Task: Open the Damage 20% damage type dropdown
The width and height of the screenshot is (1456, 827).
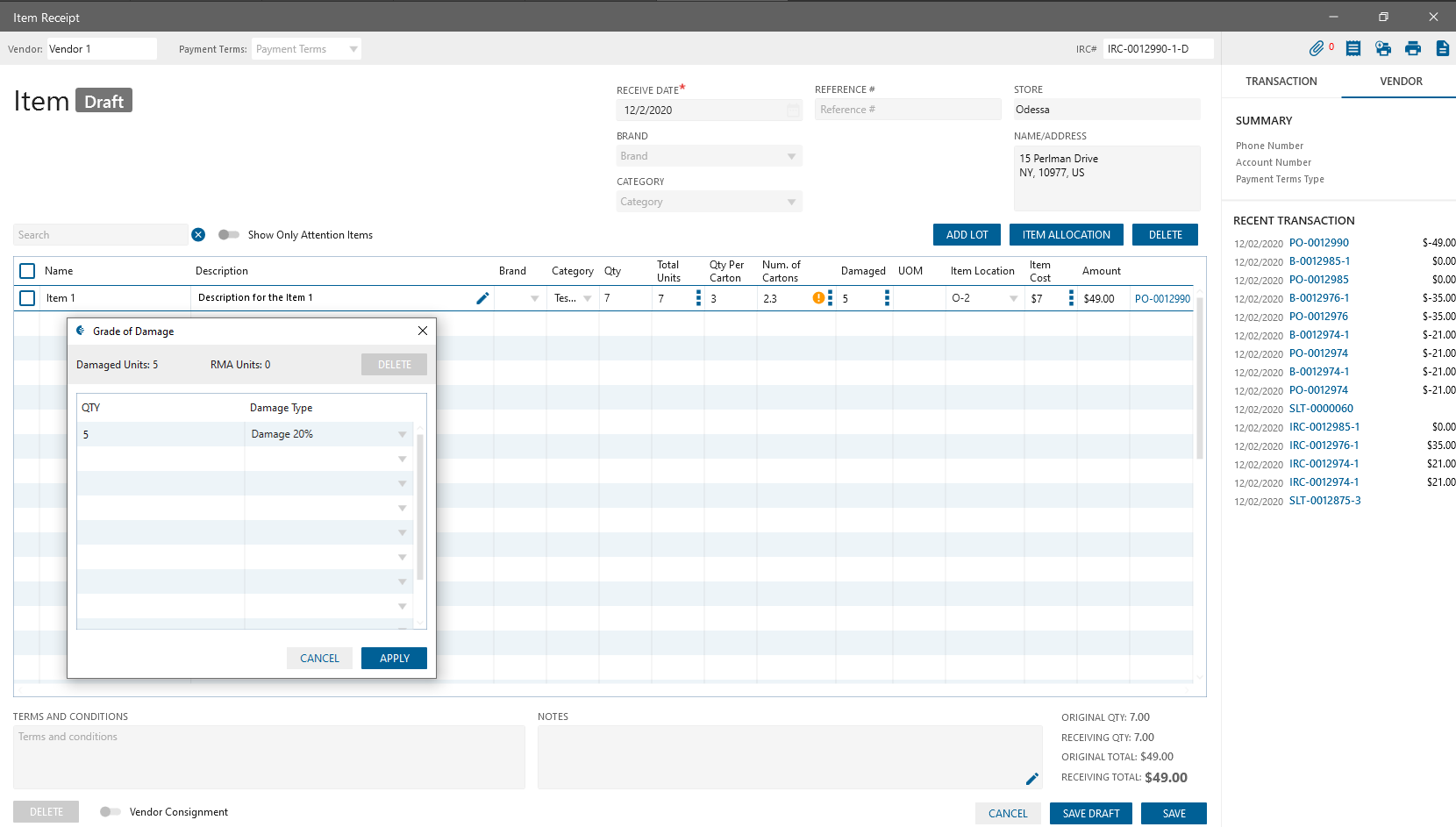Action: (402, 435)
